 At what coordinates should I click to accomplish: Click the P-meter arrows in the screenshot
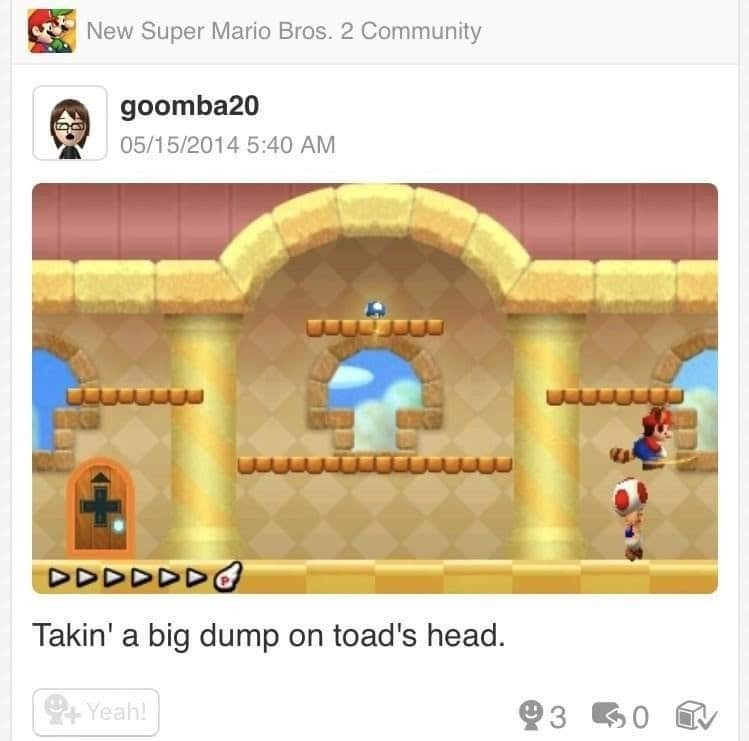[x=128, y=577]
